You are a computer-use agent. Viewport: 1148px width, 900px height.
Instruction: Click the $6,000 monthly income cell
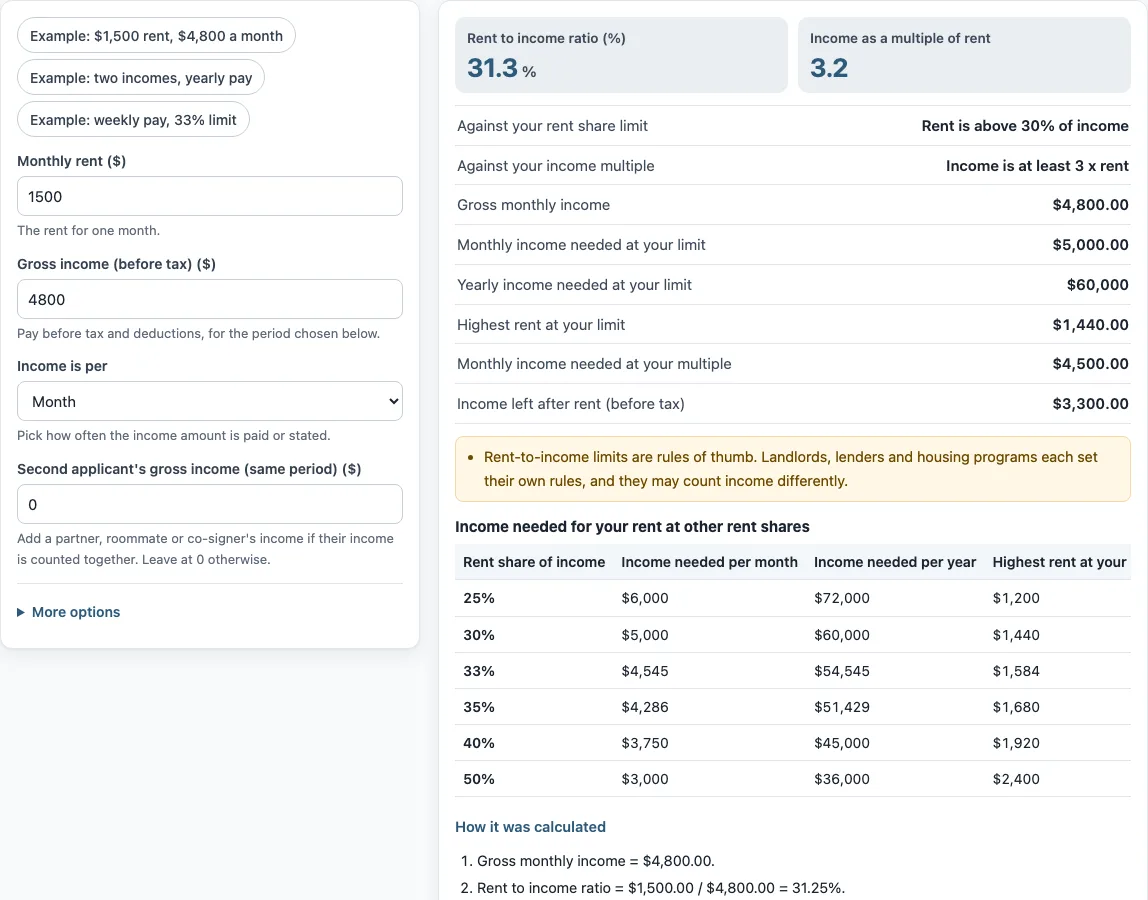click(645, 598)
